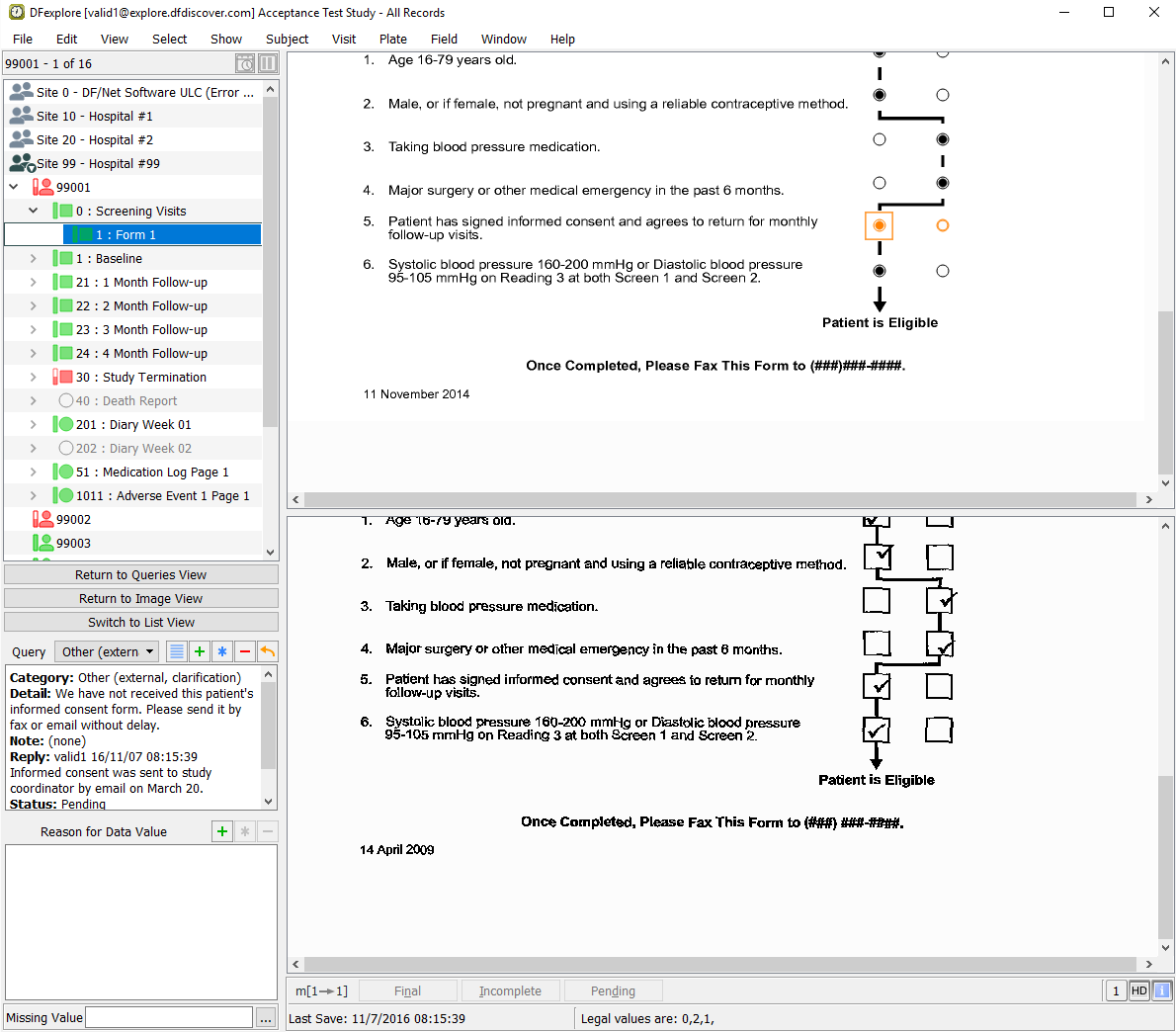Select left radio button for pregnancy question 2
Screen dimensions: 1176x1032
tap(880, 95)
